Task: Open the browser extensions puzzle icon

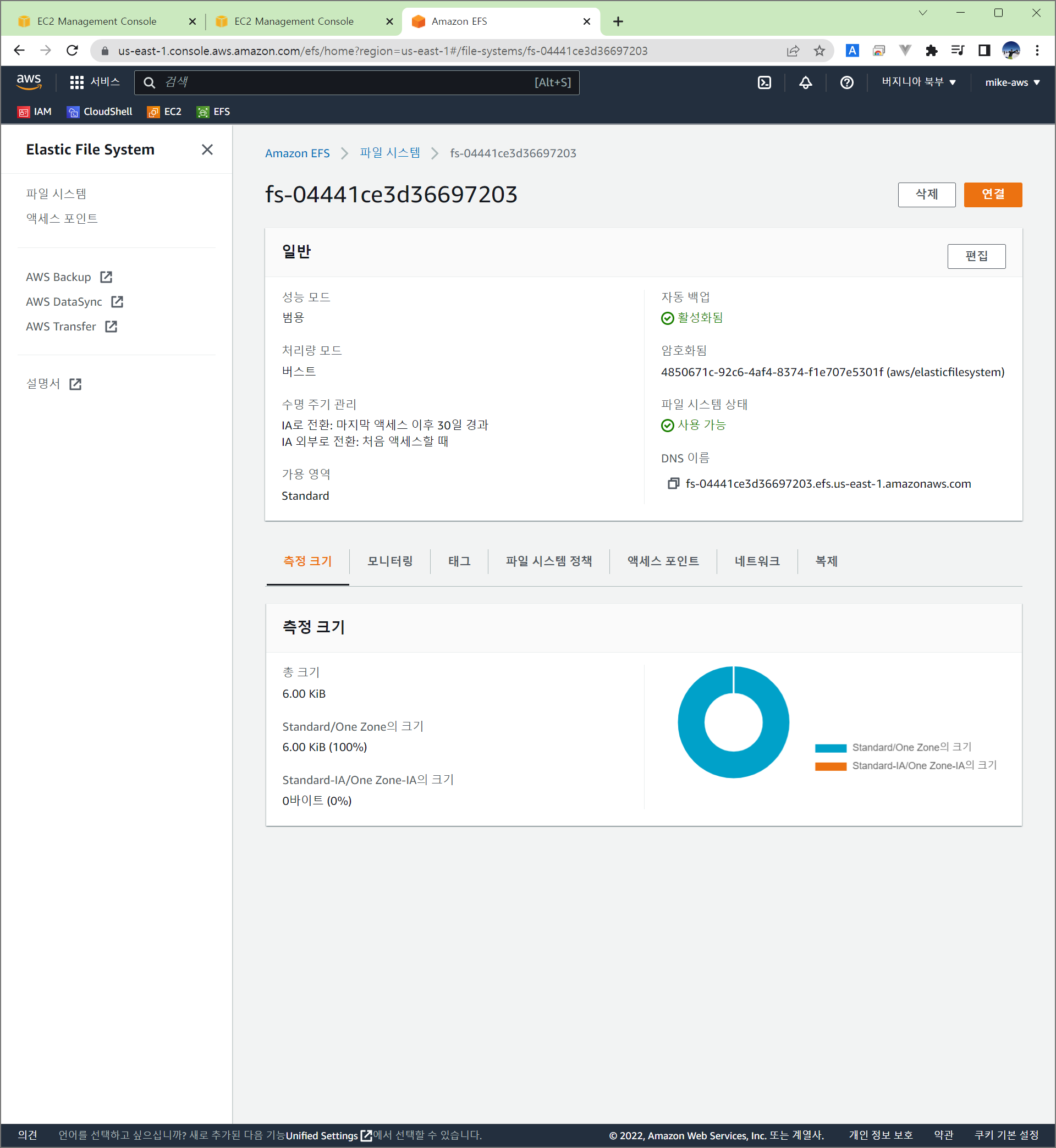Action: coord(931,51)
